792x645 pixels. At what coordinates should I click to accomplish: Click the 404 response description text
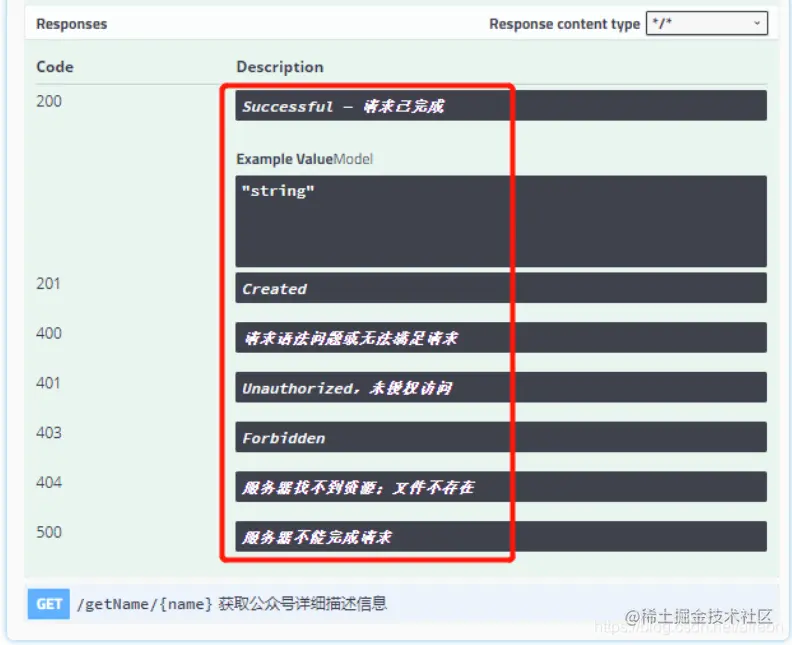358,487
